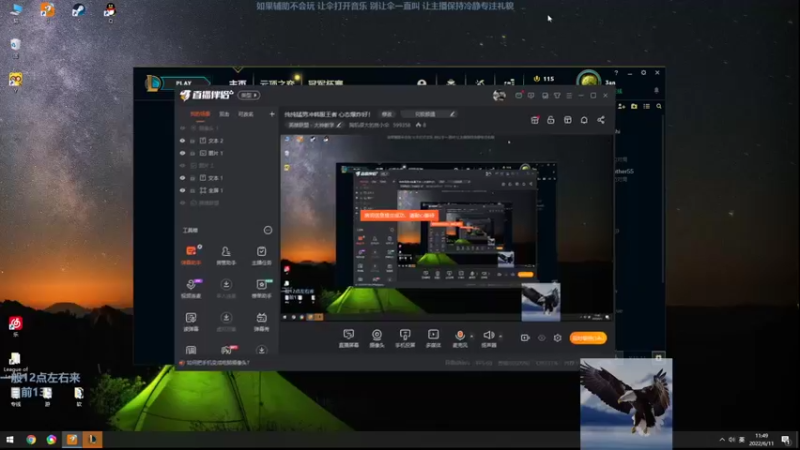The height and width of the screenshot is (450, 800).
Task: Open the League of Legends taskbar icon
Action: (x=92, y=439)
